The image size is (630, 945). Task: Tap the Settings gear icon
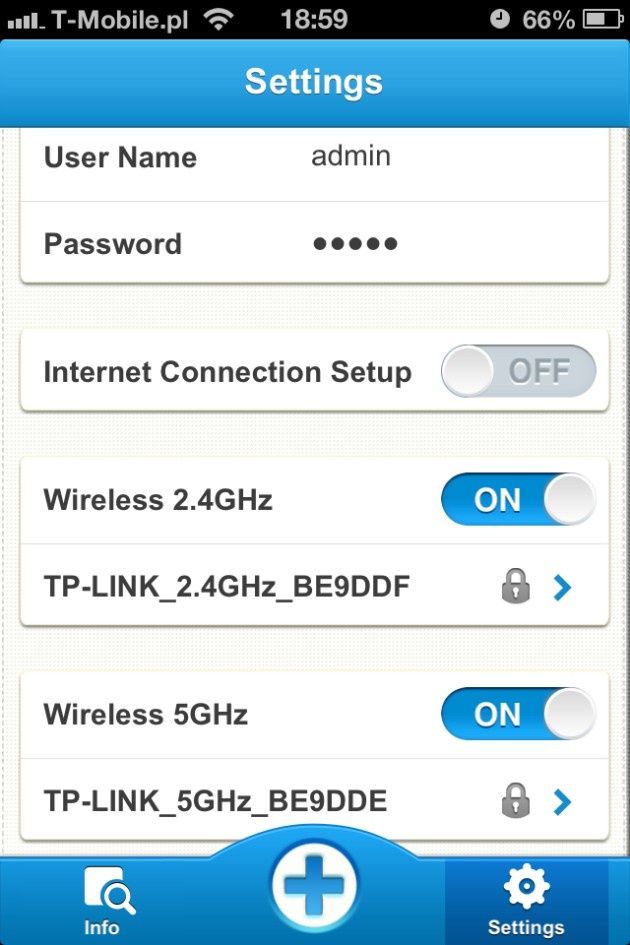(x=526, y=886)
